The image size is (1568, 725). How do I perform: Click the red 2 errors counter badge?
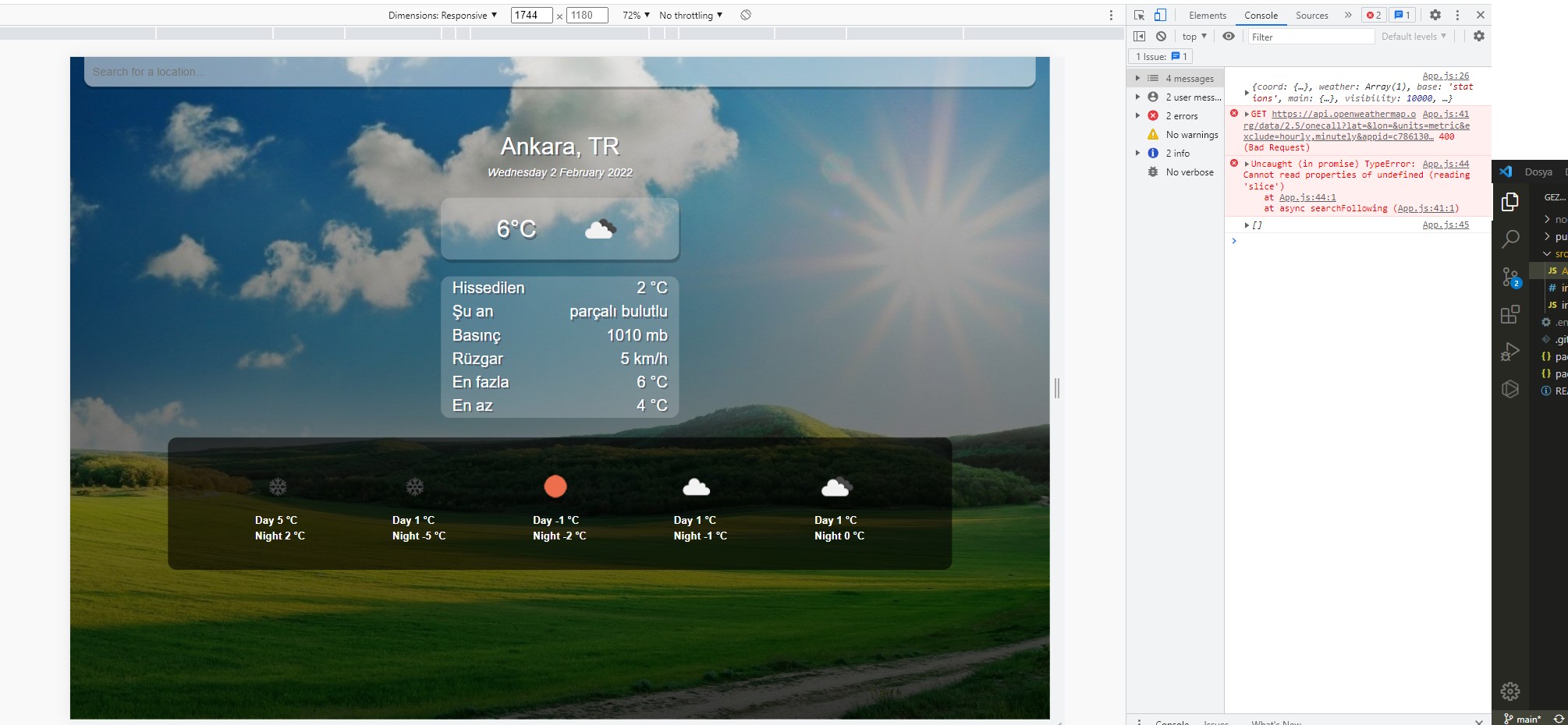tap(1374, 15)
